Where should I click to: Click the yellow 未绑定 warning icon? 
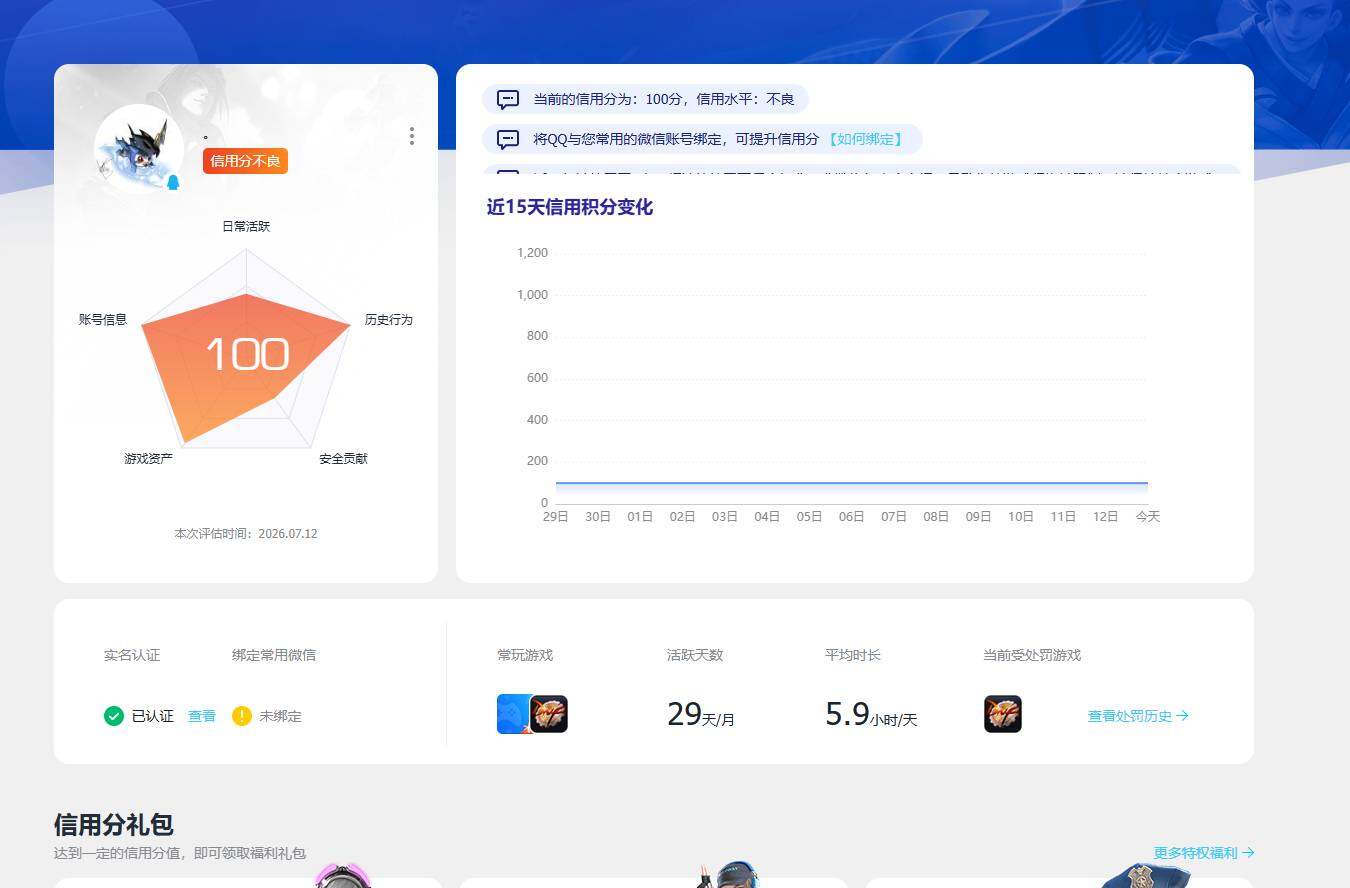click(242, 716)
